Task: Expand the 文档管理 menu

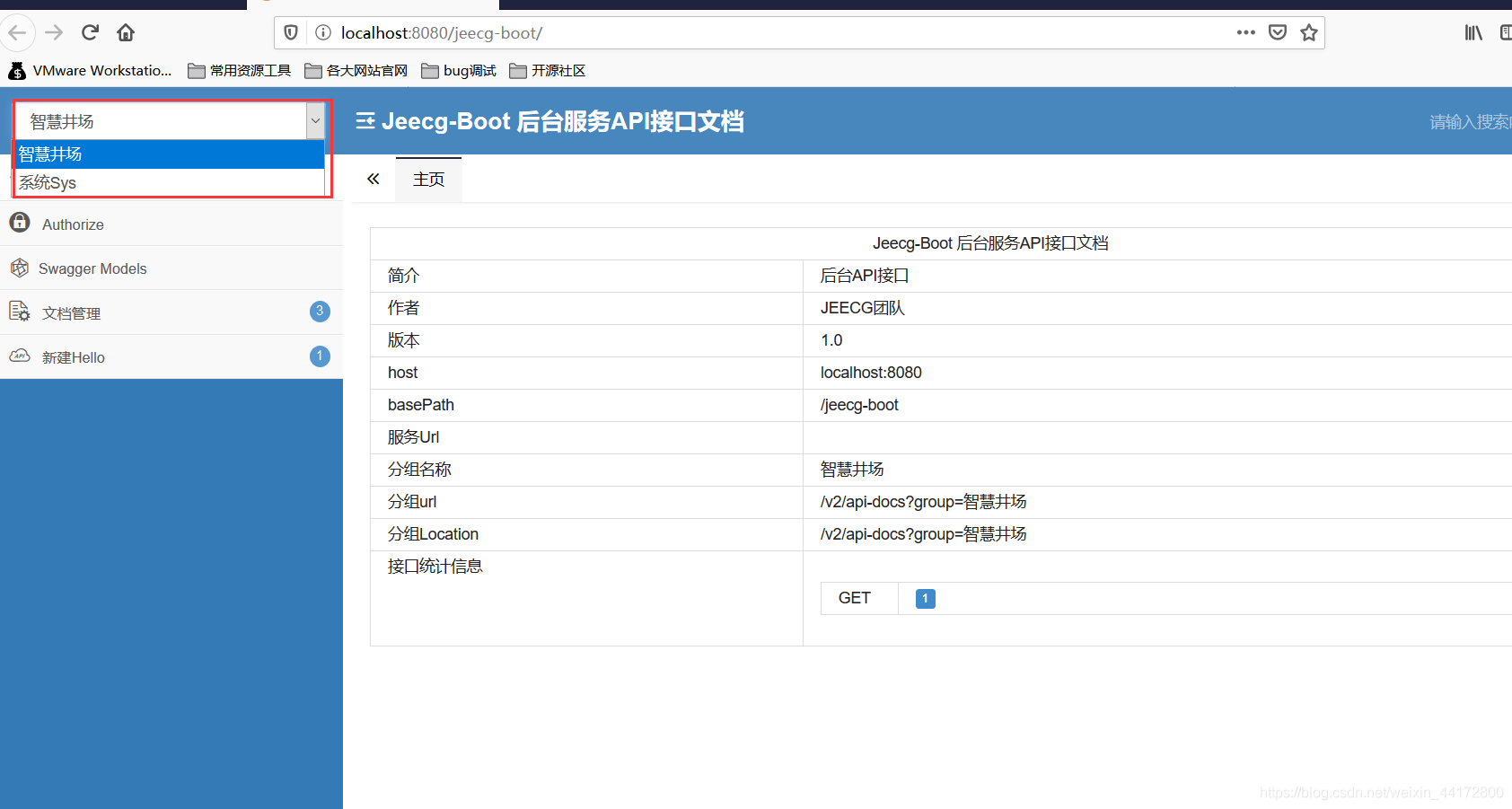Action: [x=171, y=312]
